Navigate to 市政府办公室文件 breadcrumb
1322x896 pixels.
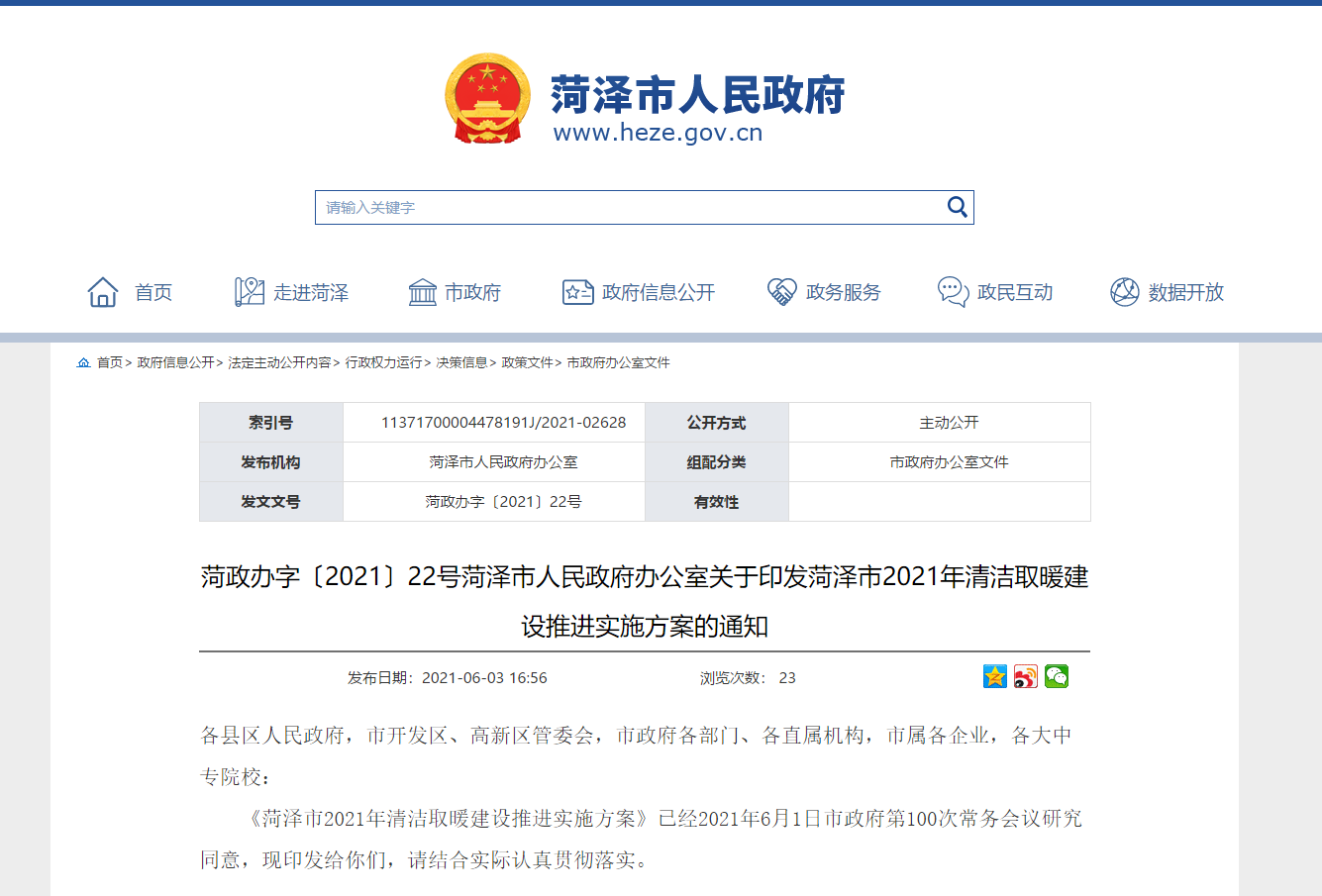[x=618, y=362]
